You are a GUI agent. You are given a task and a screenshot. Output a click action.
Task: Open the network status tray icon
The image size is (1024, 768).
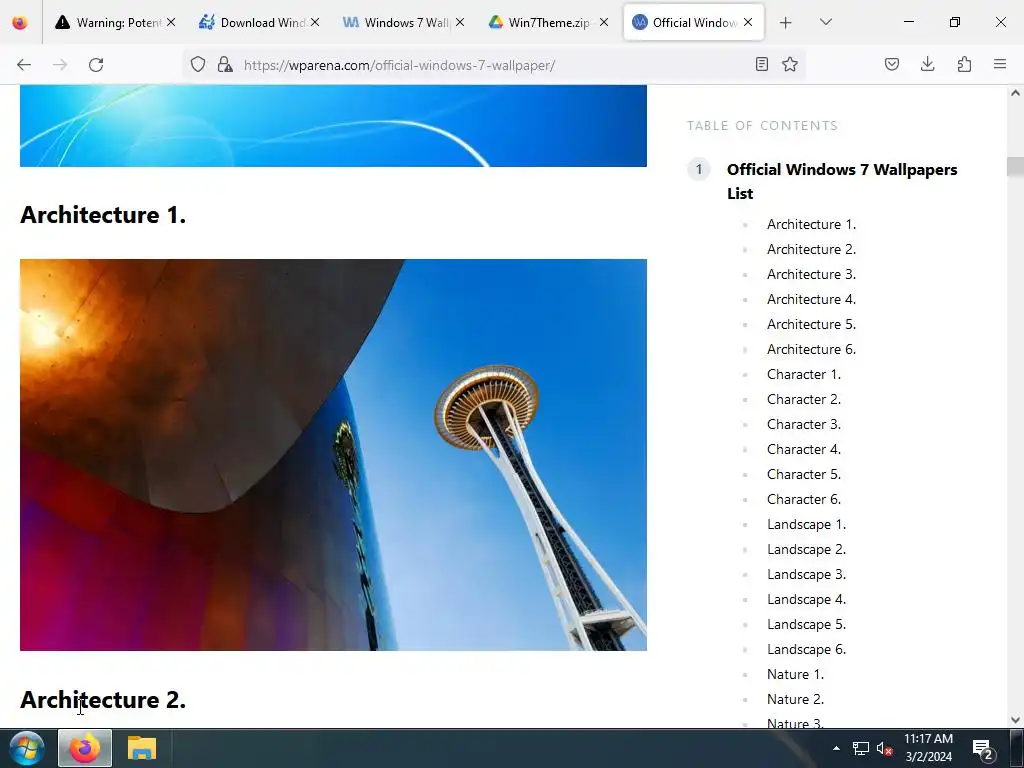tap(861, 748)
